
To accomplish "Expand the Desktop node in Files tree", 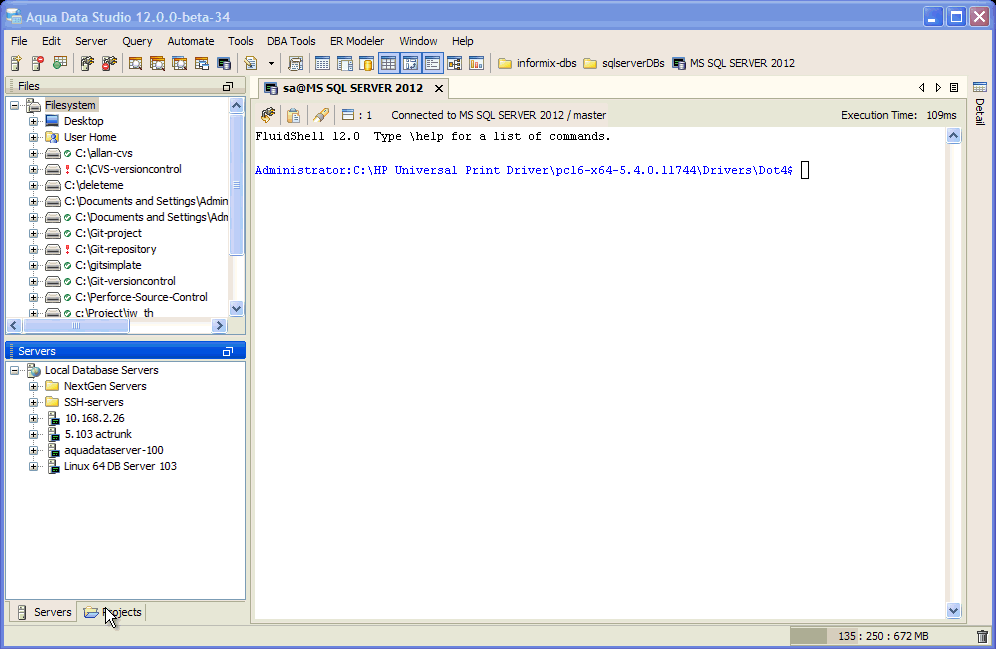I will point(34,121).
